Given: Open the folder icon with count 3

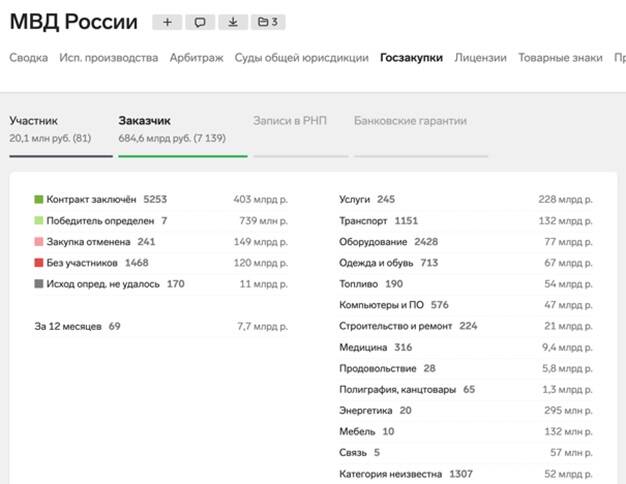Looking at the screenshot, I should (268, 22).
